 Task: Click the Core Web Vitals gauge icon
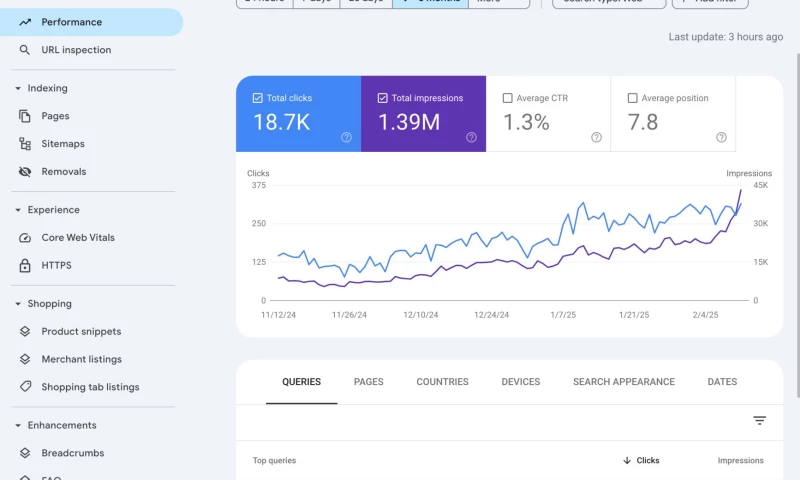(x=25, y=238)
